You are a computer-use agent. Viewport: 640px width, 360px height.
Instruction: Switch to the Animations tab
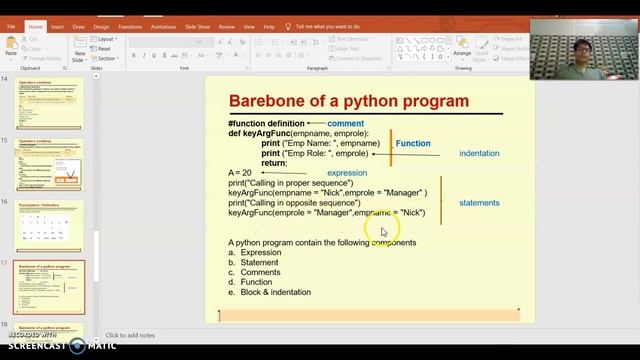(x=163, y=27)
